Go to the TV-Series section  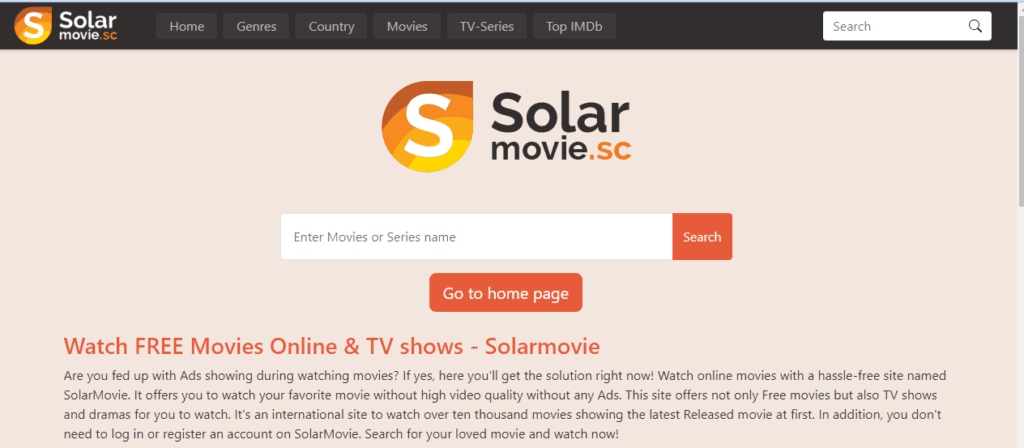[487, 26]
